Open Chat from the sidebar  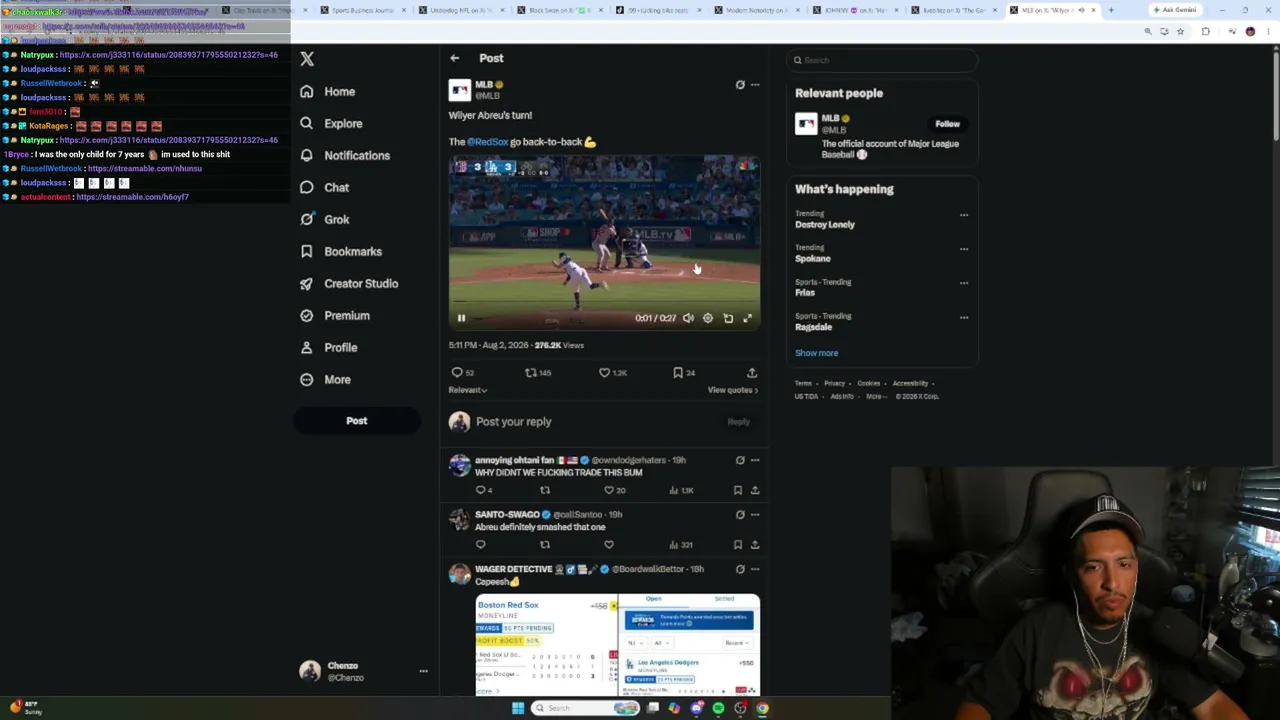[x=325, y=187]
